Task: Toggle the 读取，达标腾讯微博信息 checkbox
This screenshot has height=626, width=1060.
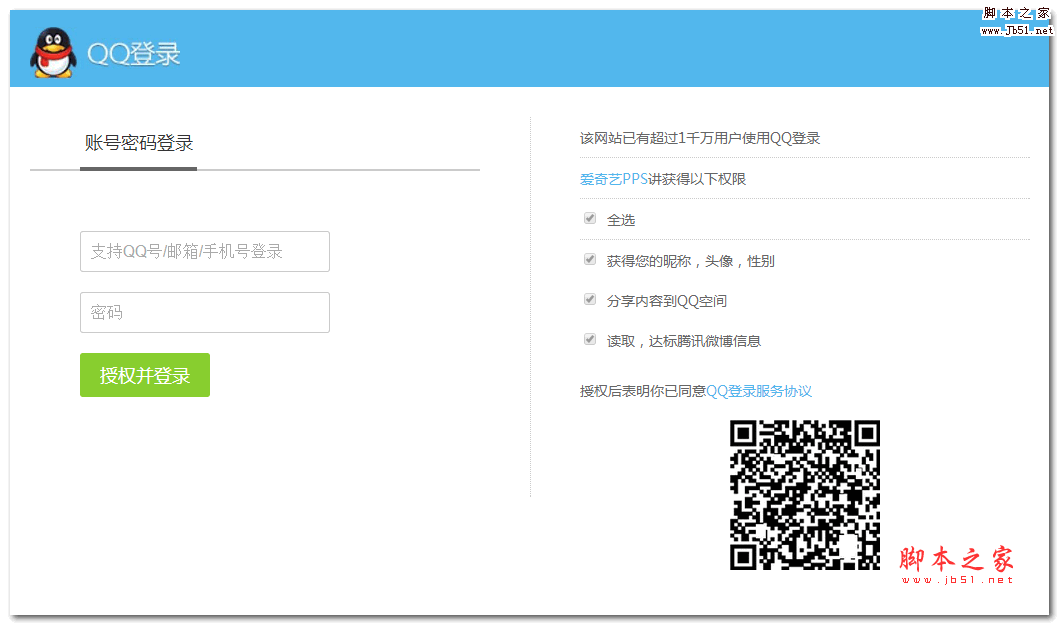Action: click(x=590, y=339)
